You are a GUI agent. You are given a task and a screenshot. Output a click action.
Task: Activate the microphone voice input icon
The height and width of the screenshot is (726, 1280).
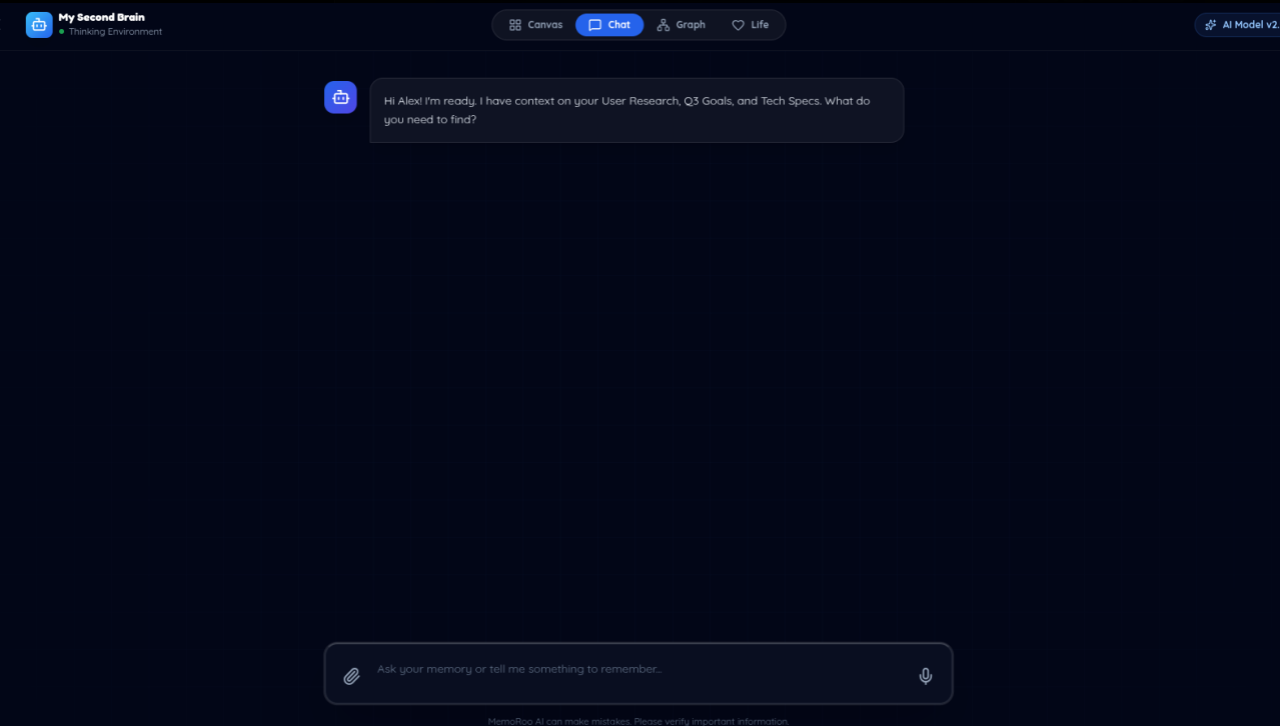click(x=926, y=676)
